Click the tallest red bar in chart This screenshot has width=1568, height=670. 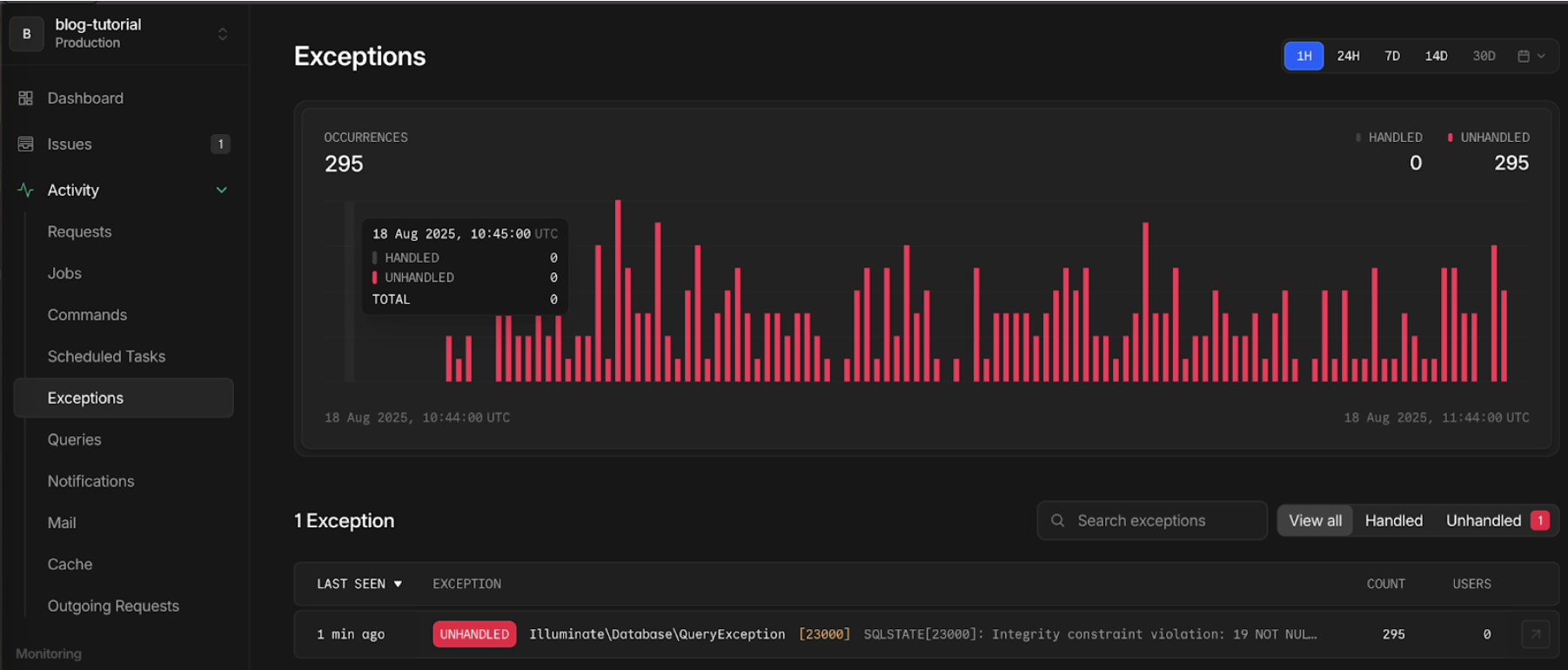pyautogui.click(x=618, y=291)
